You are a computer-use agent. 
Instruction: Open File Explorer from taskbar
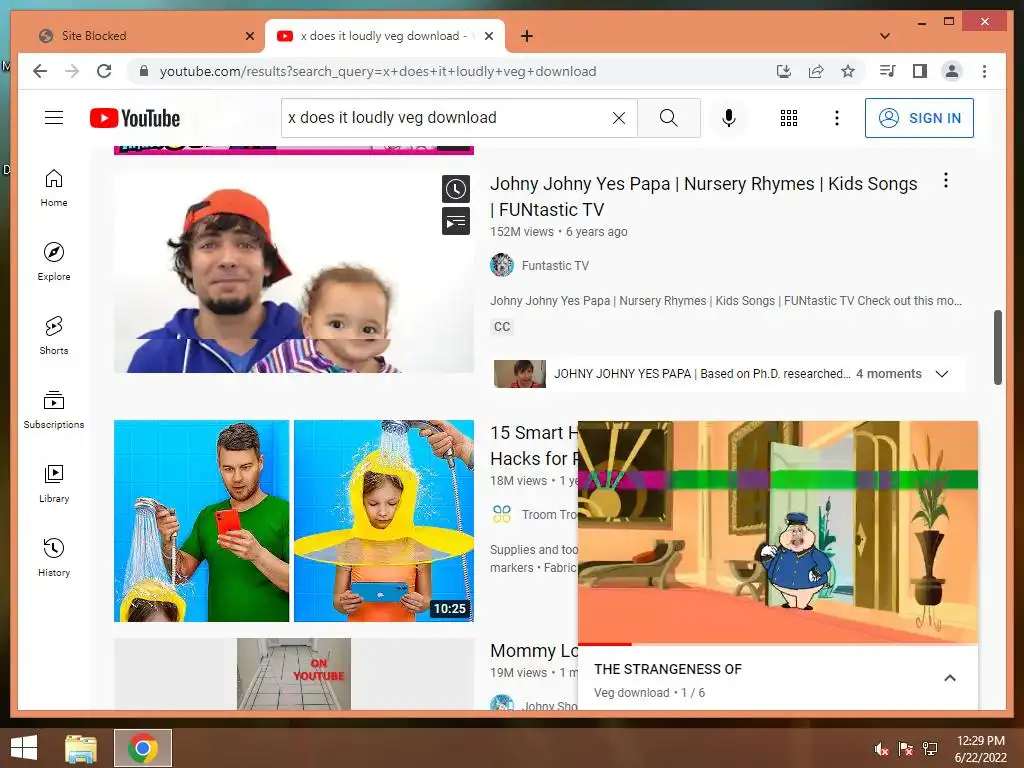coord(81,748)
